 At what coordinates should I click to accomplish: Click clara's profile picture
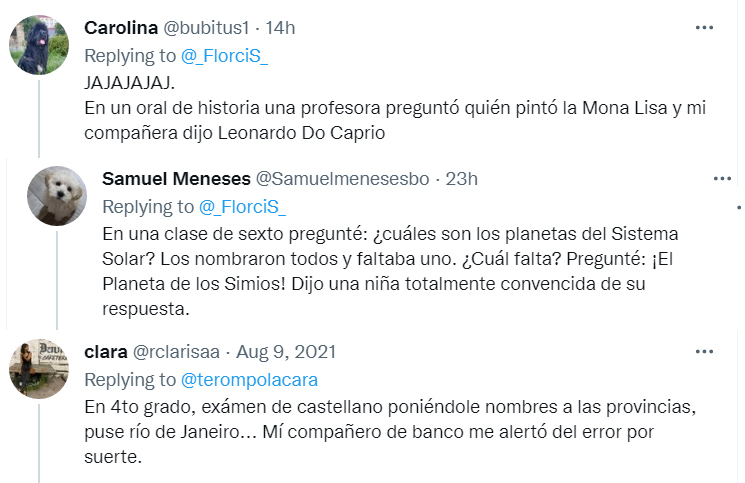(39, 369)
